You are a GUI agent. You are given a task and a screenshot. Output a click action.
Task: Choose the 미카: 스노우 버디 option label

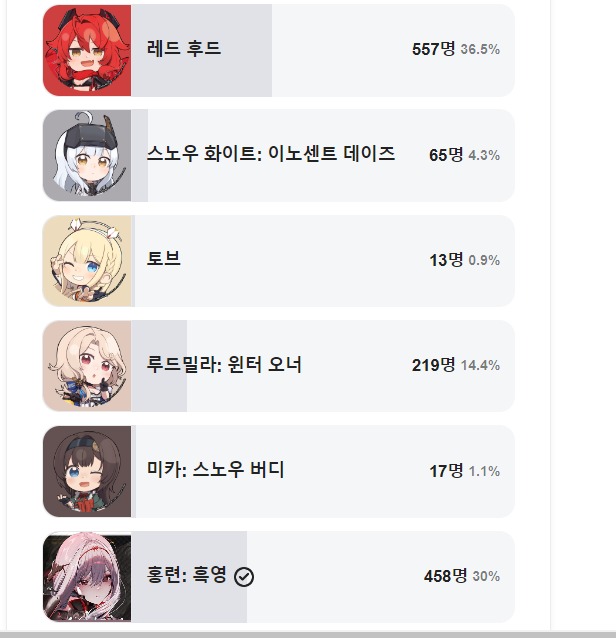(x=216, y=470)
